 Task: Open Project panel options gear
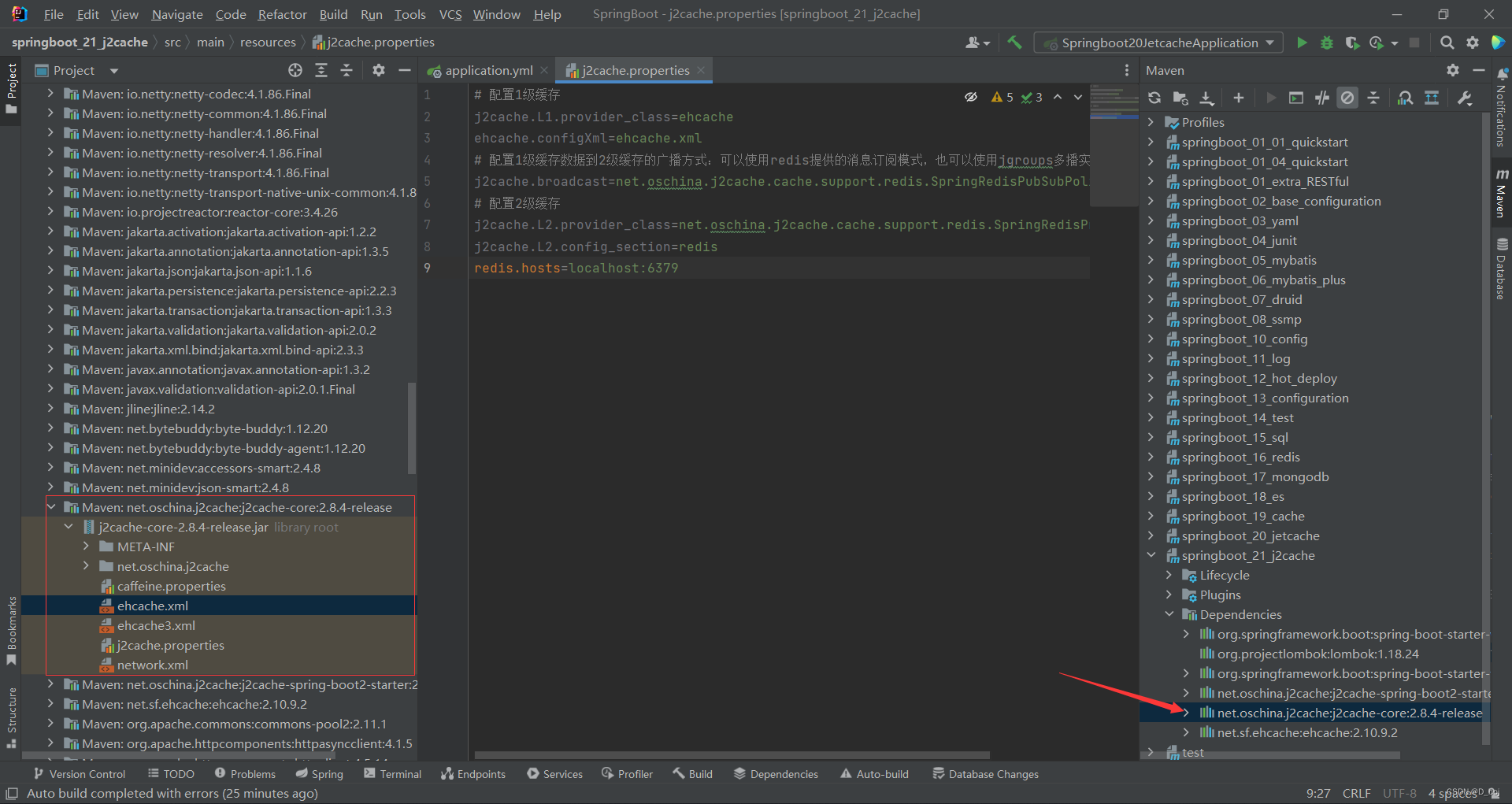point(379,70)
